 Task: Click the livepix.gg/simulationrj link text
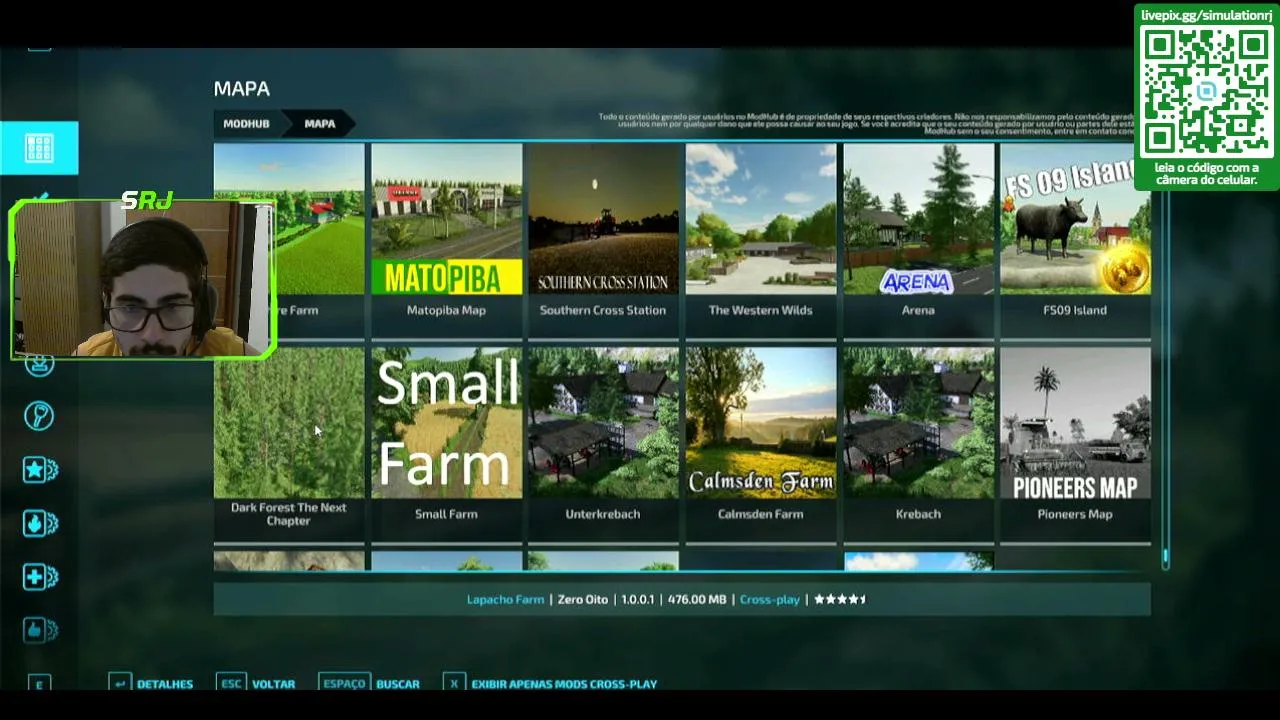click(1206, 15)
